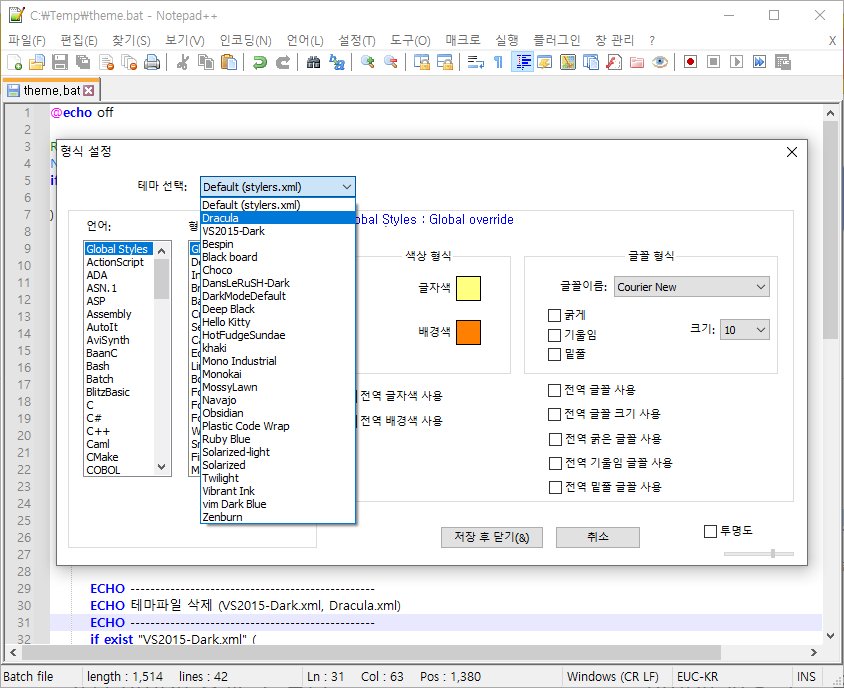The height and width of the screenshot is (688, 844).
Task: Close the theme.bat tab with its X
Action: 89,90
